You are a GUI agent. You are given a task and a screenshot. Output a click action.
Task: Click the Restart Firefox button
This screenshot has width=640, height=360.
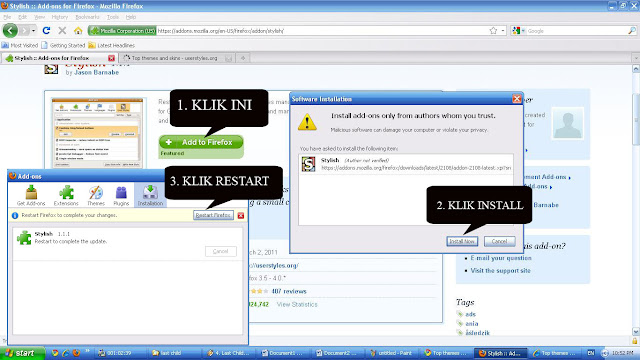click(x=213, y=215)
